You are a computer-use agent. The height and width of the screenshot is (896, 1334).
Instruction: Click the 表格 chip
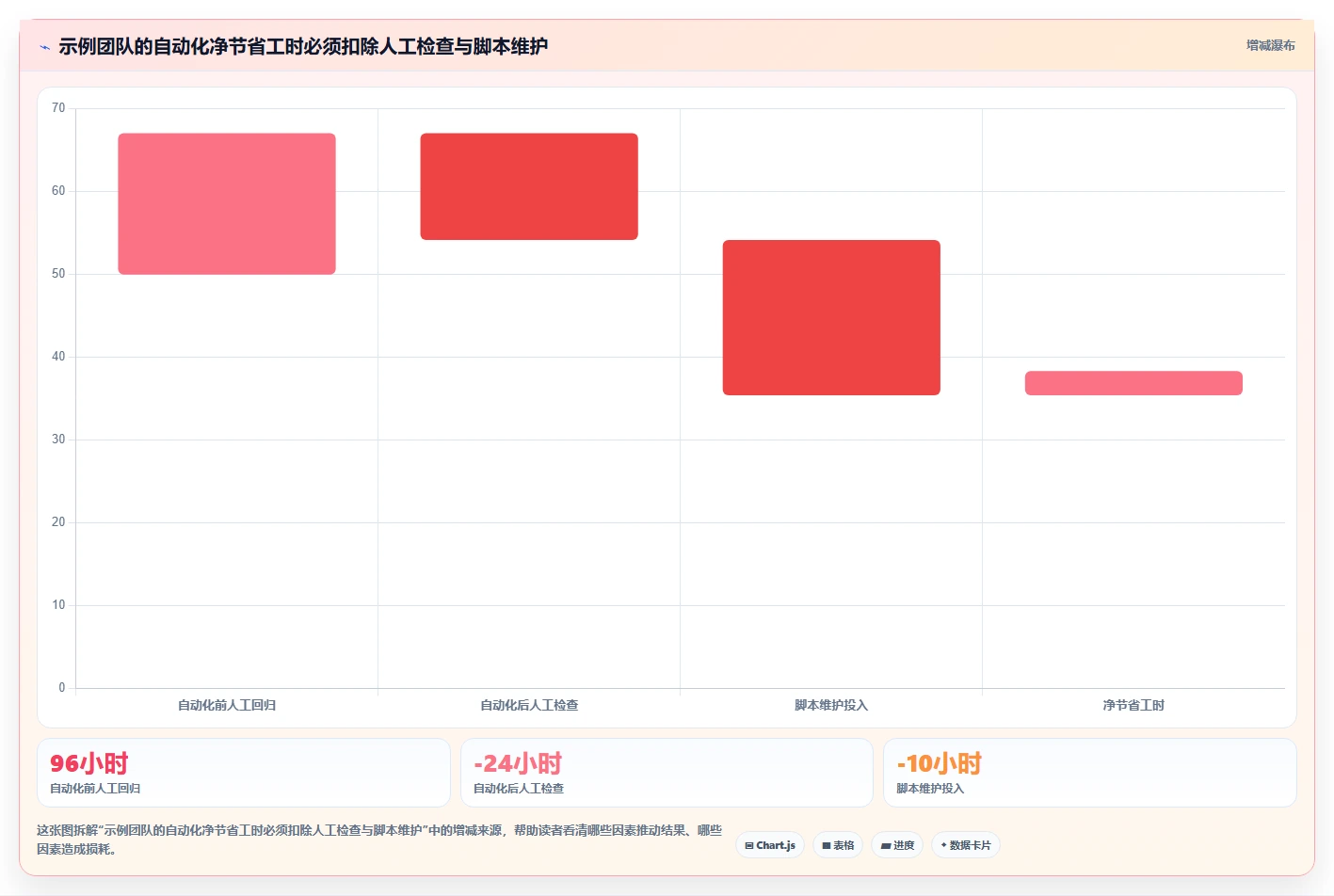coord(838,845)
